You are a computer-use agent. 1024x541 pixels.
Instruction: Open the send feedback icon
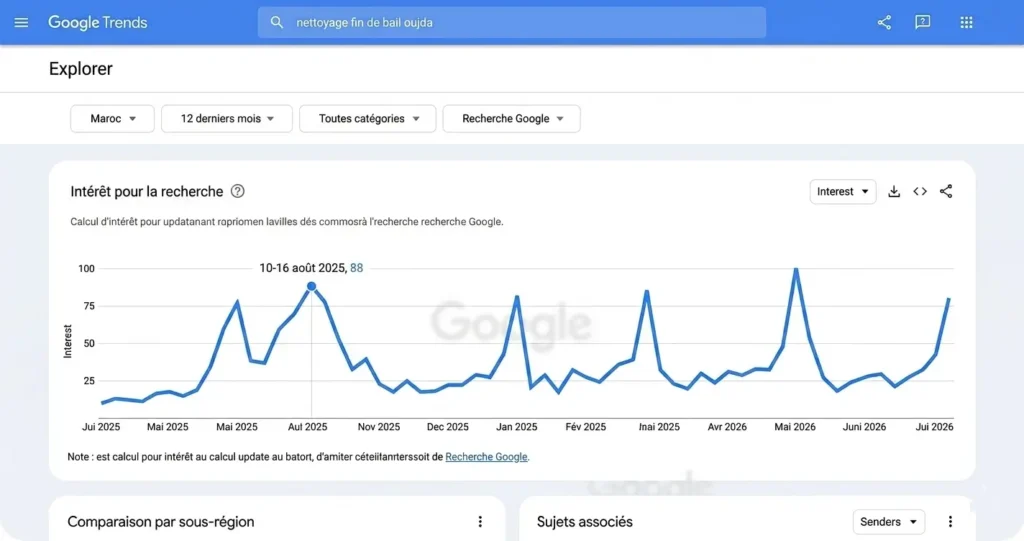(922, 23)
